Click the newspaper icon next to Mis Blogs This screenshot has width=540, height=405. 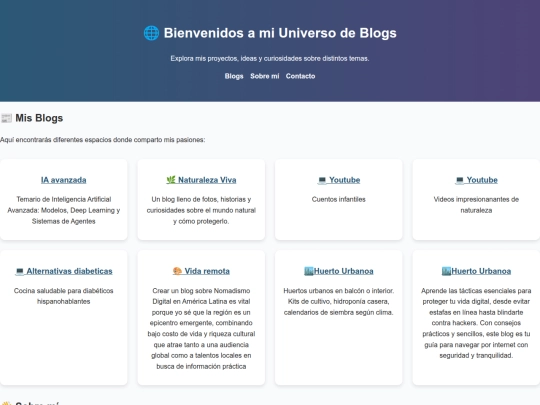coord(6,118)
